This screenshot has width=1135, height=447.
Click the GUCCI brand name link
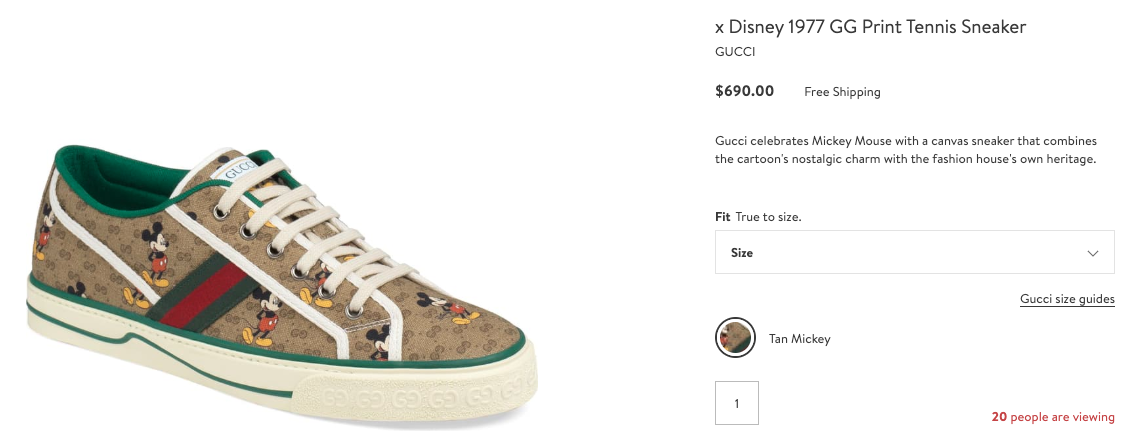tap(735, 51)
